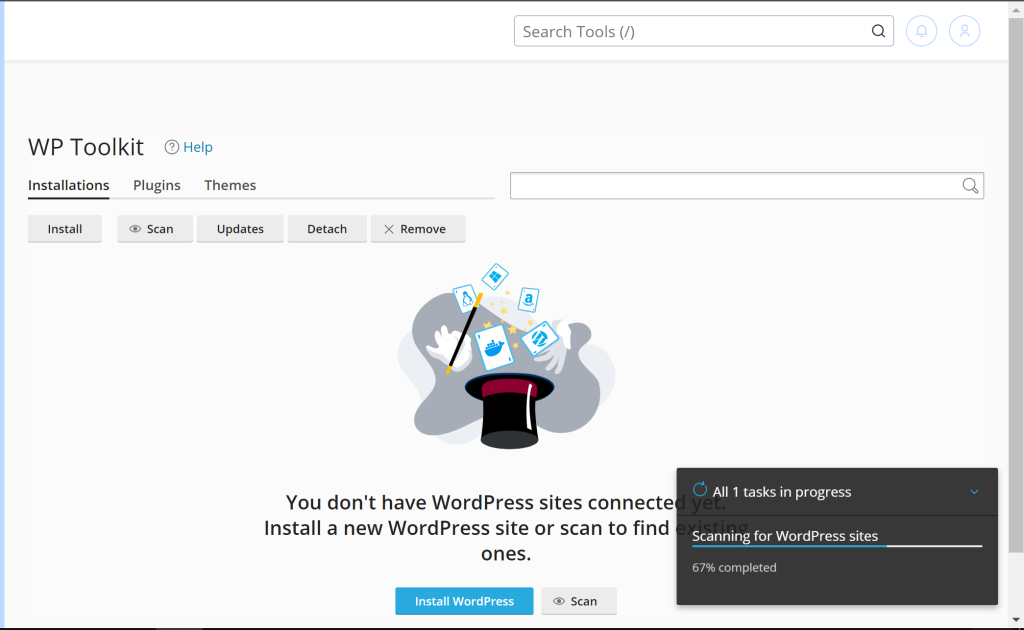
Task: Click the installations filter magnifier icon
Action: point(970,186)
